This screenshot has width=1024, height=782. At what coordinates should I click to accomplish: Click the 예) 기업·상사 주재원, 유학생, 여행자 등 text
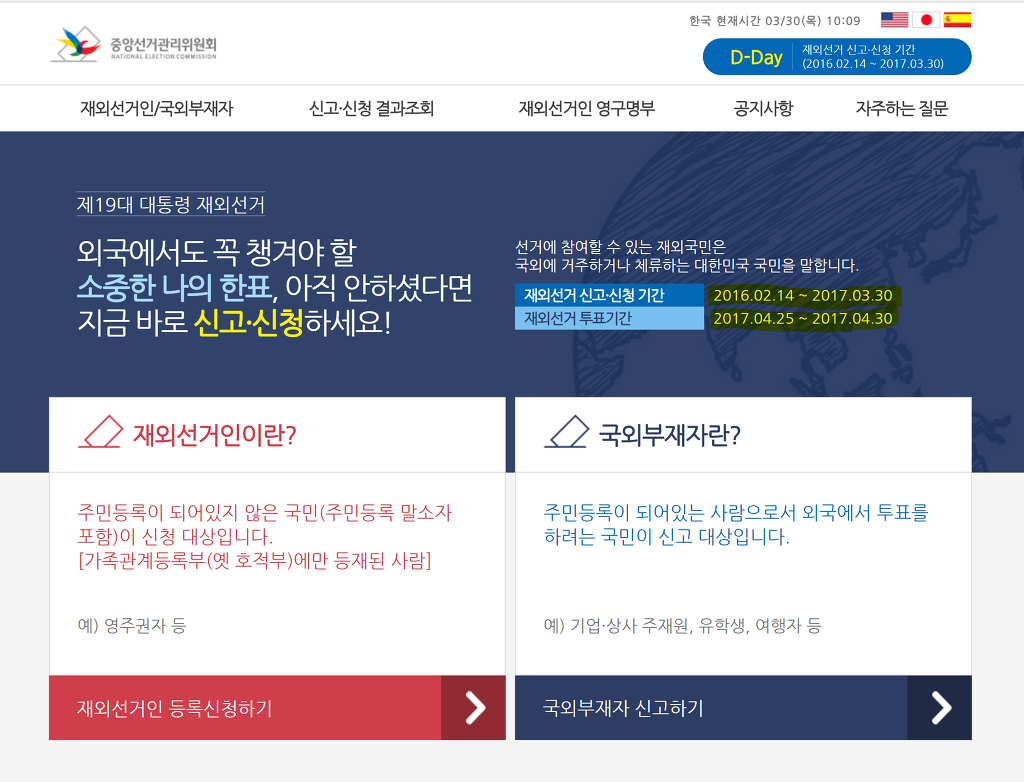coord(682,625)
